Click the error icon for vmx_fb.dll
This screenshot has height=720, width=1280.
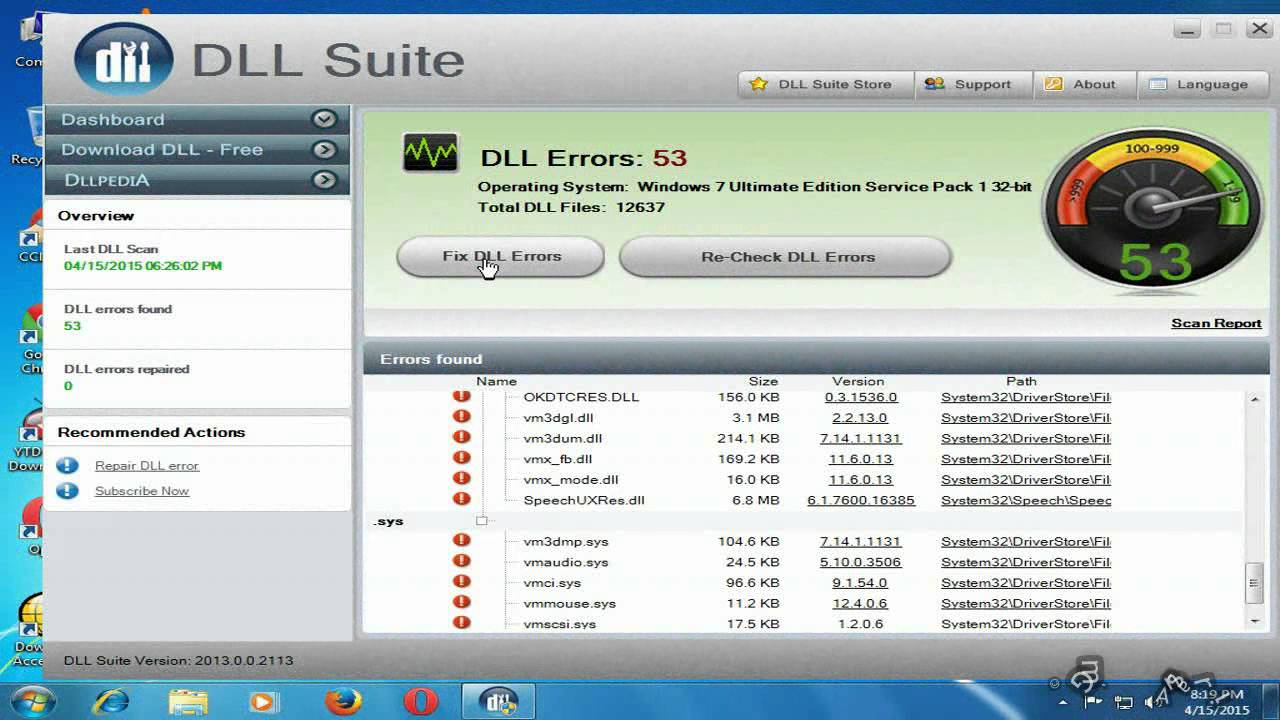click(461, 458)
